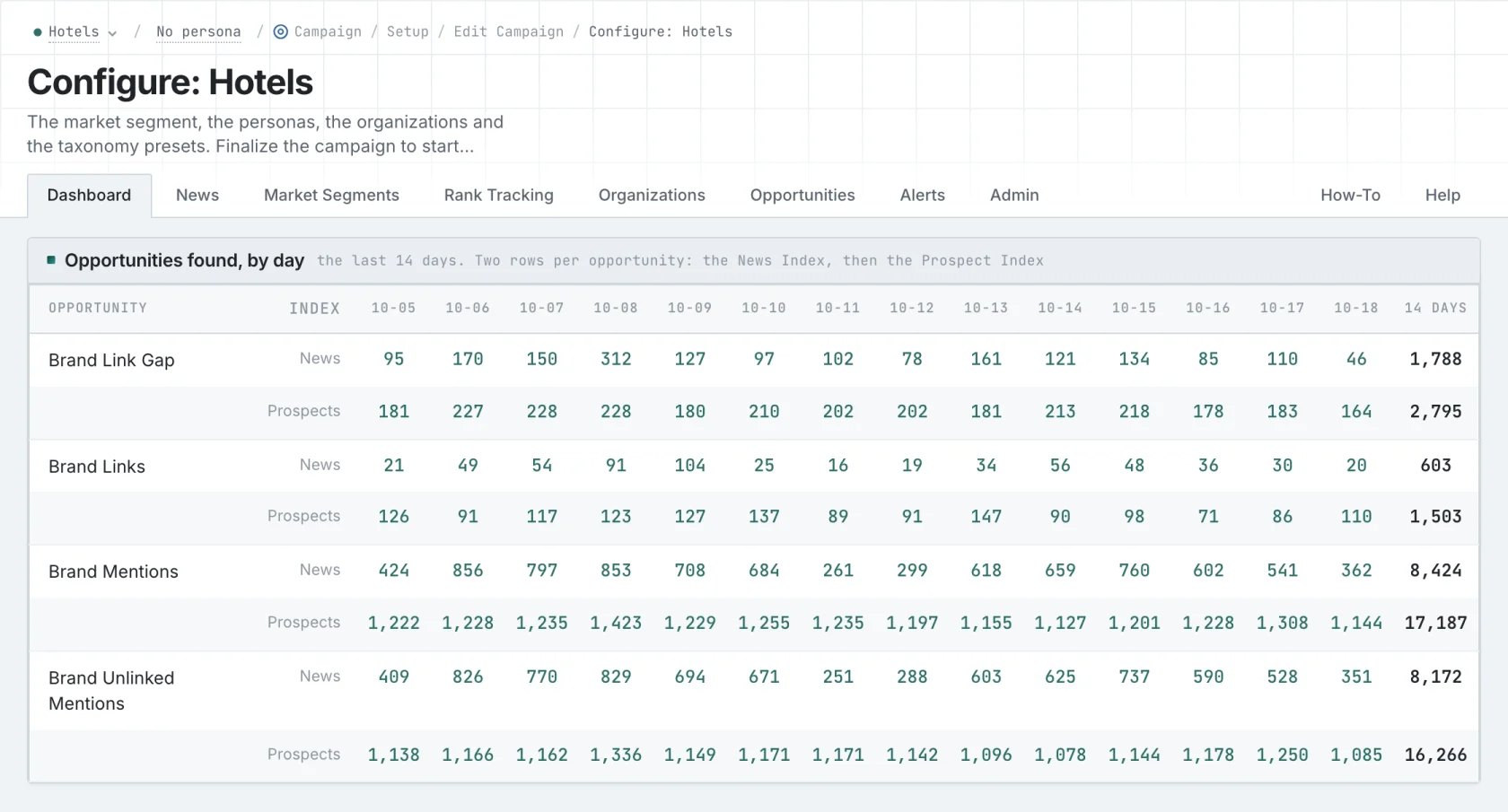Click the Configure: Hotels page title
This screenshot has height=812, width=1508.
[x=171, y=83]
